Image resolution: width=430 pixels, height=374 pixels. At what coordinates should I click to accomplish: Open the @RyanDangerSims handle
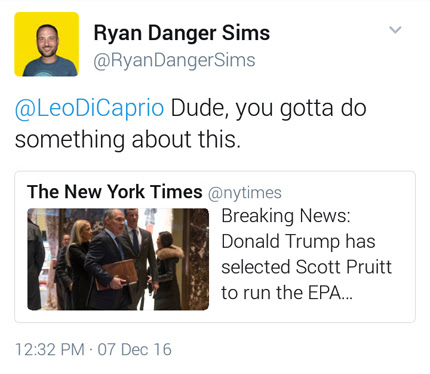click(174, 61)
